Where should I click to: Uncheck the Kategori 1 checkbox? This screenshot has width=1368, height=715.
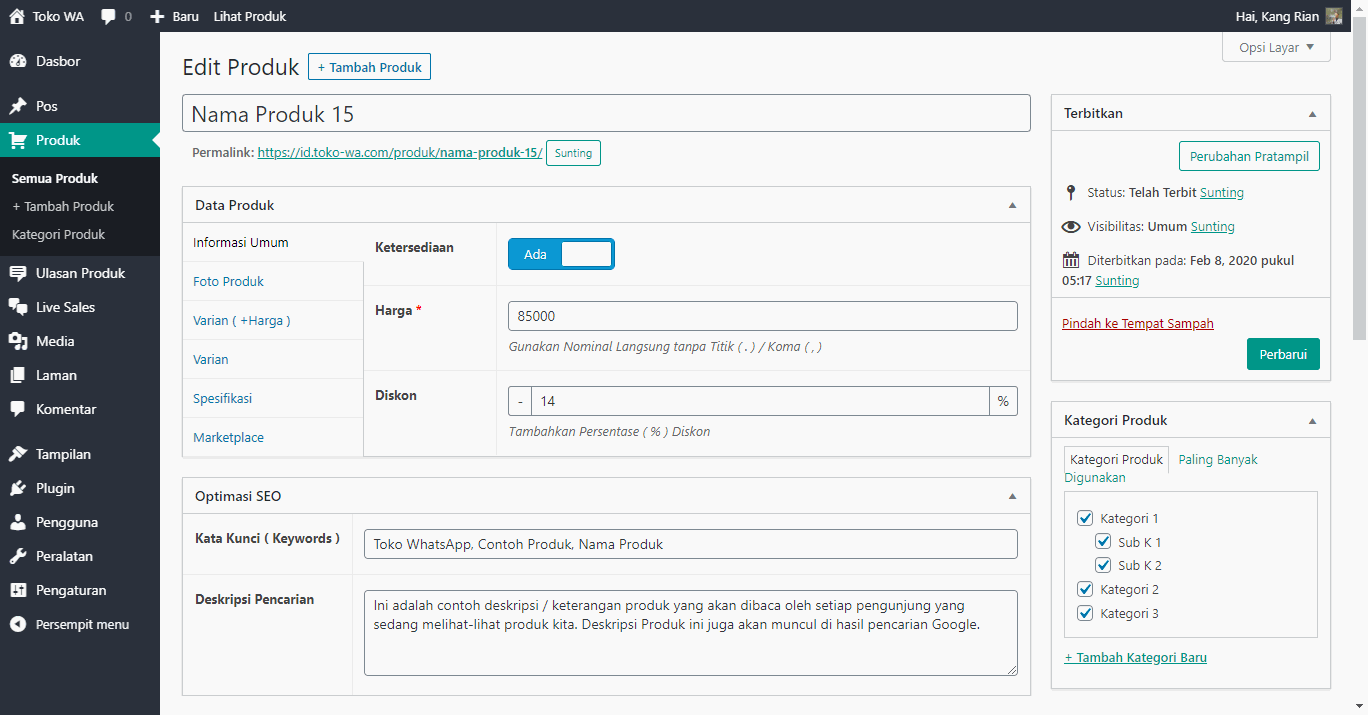(1085, 518)
